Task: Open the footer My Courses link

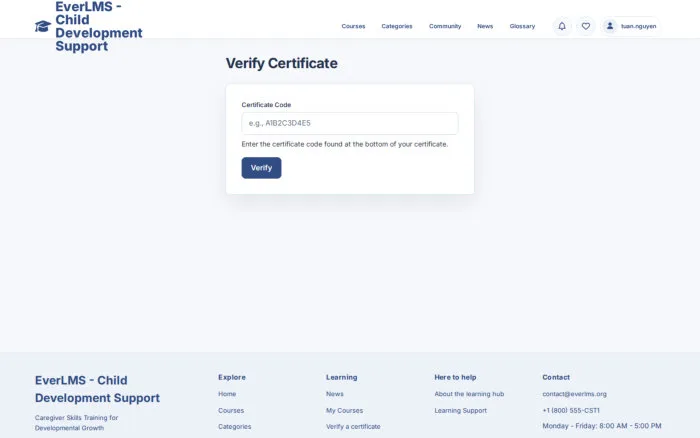Action: (x=344, y=410)
